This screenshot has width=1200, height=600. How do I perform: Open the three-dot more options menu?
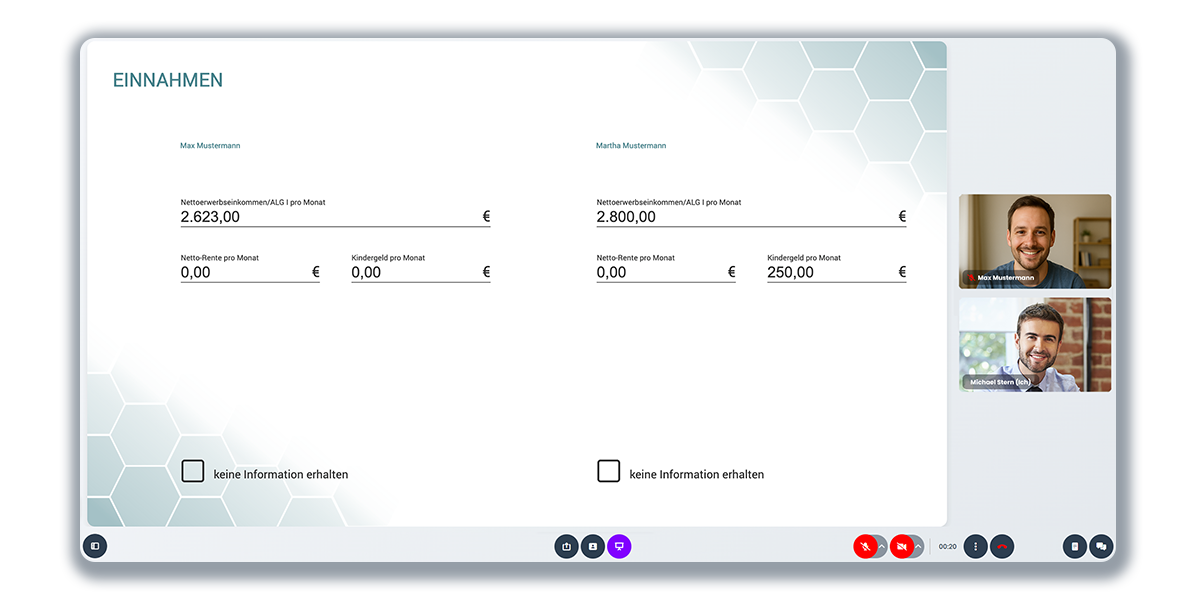(975, 546)
